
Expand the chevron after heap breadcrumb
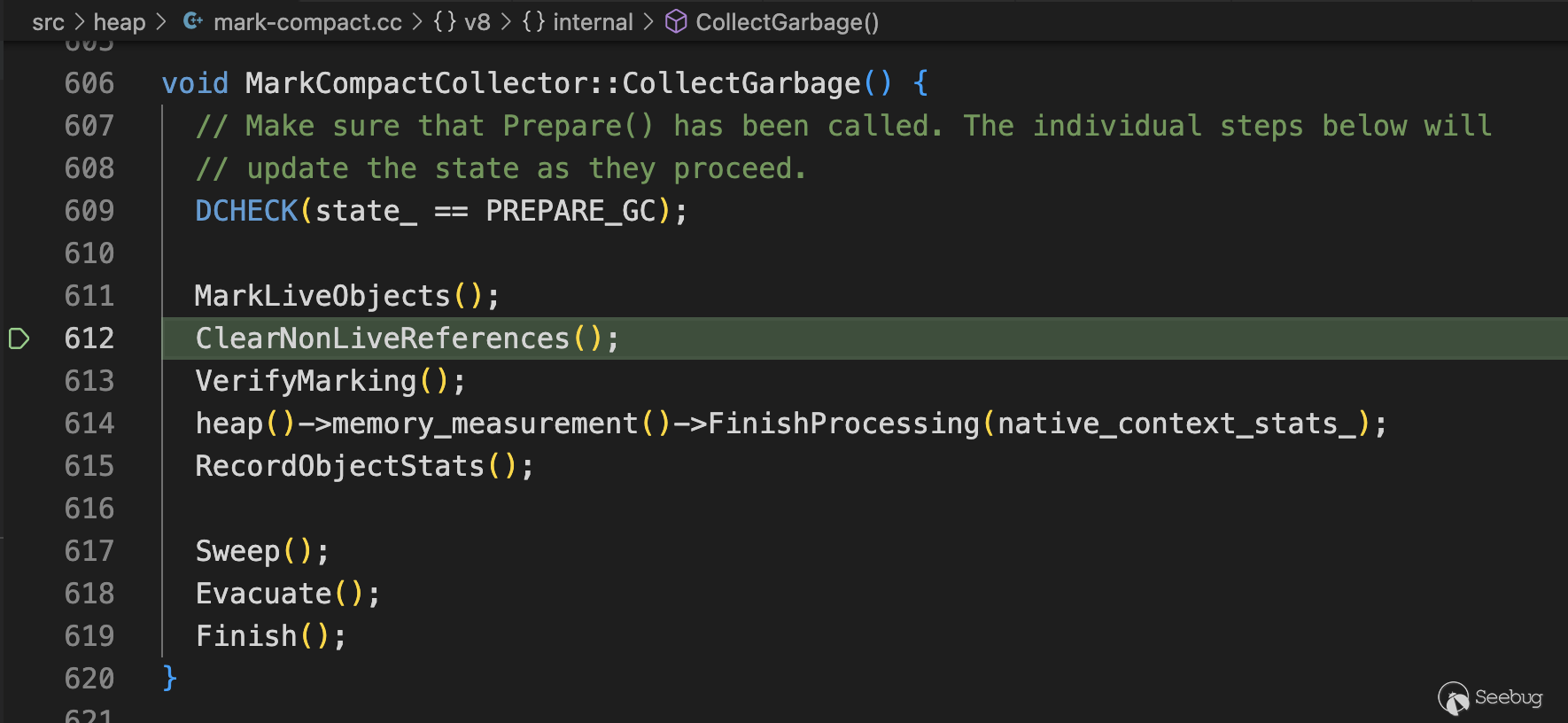coord(160,21)
